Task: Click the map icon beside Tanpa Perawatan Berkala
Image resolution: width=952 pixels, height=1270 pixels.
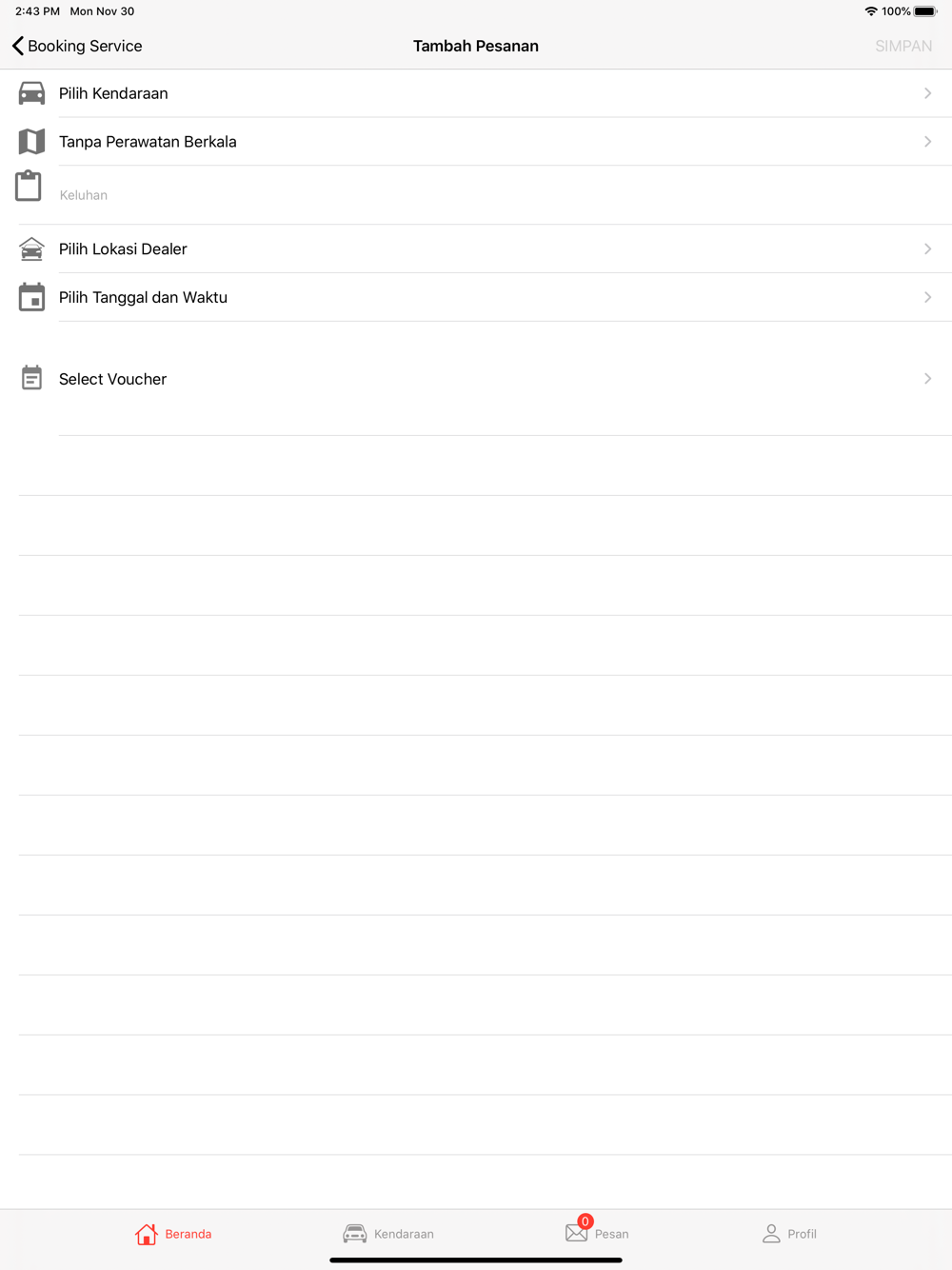Action: tap(31, 142)
